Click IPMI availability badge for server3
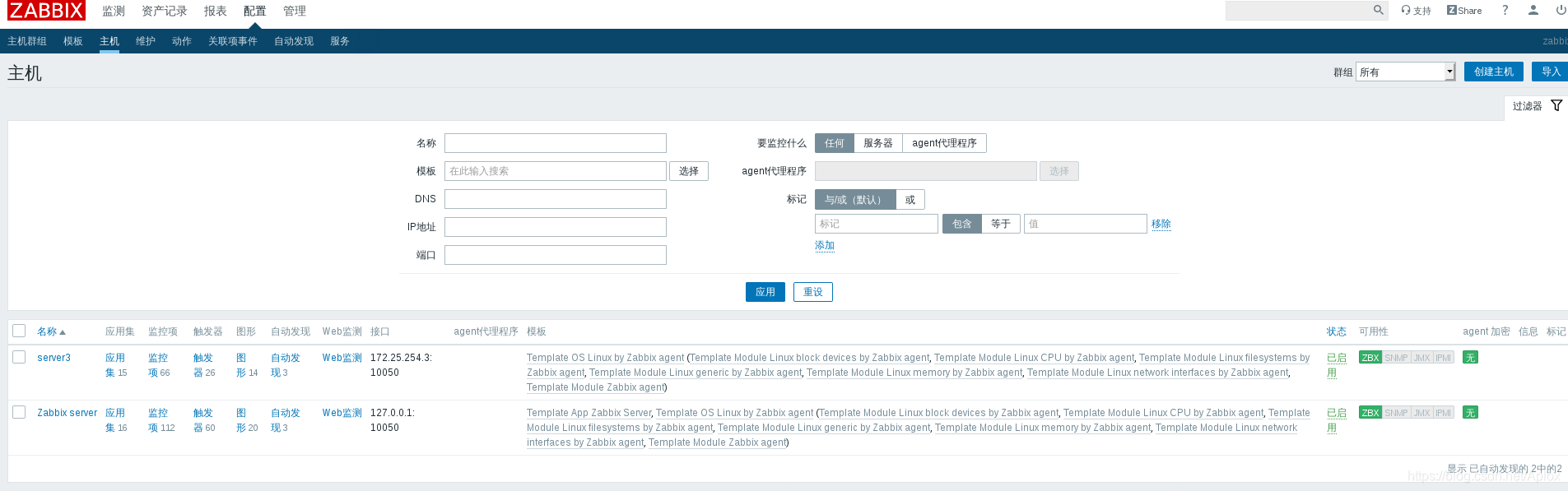The image size is (1568, 491). pyautogui.click(x=1444, y=358)
